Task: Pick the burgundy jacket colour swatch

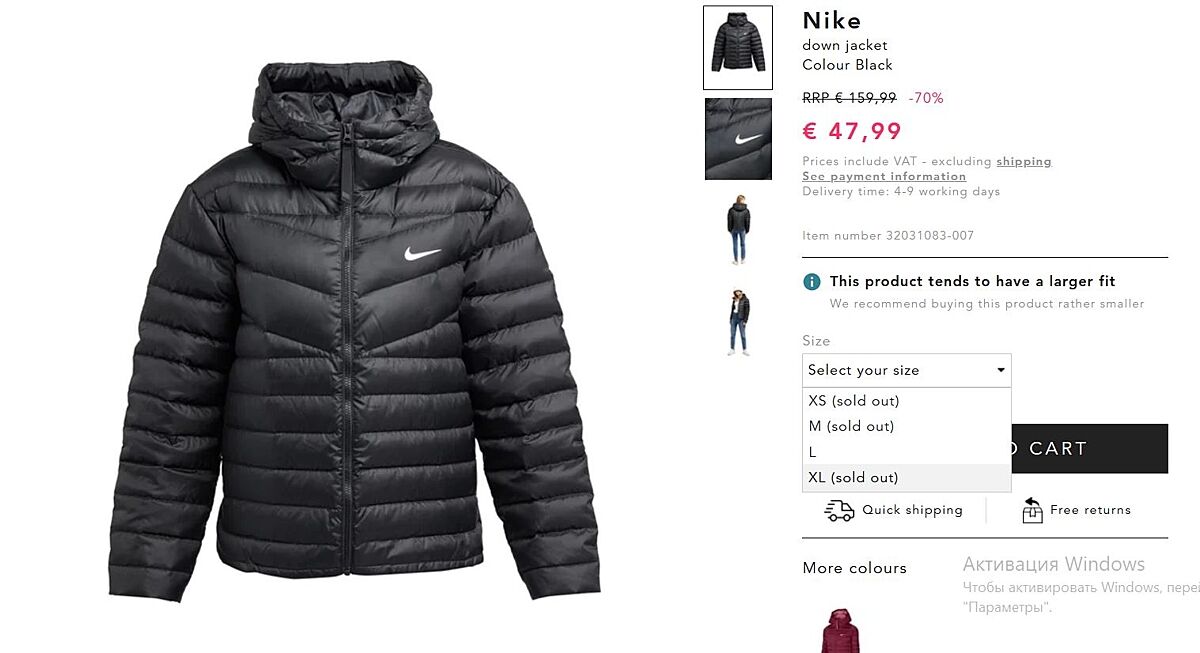Action: tap(841, 630)
